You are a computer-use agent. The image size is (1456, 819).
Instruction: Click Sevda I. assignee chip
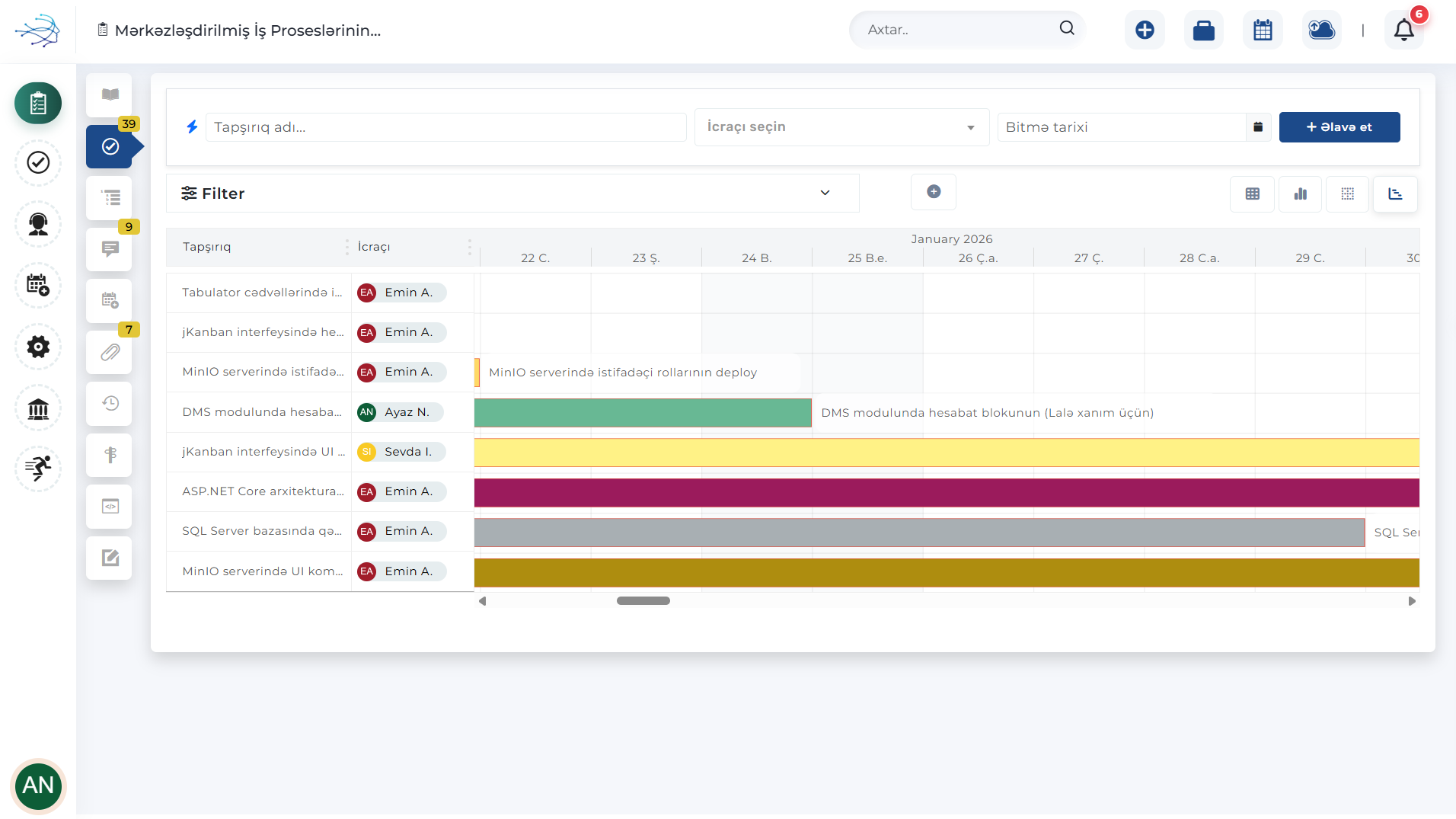coord(401,452)
